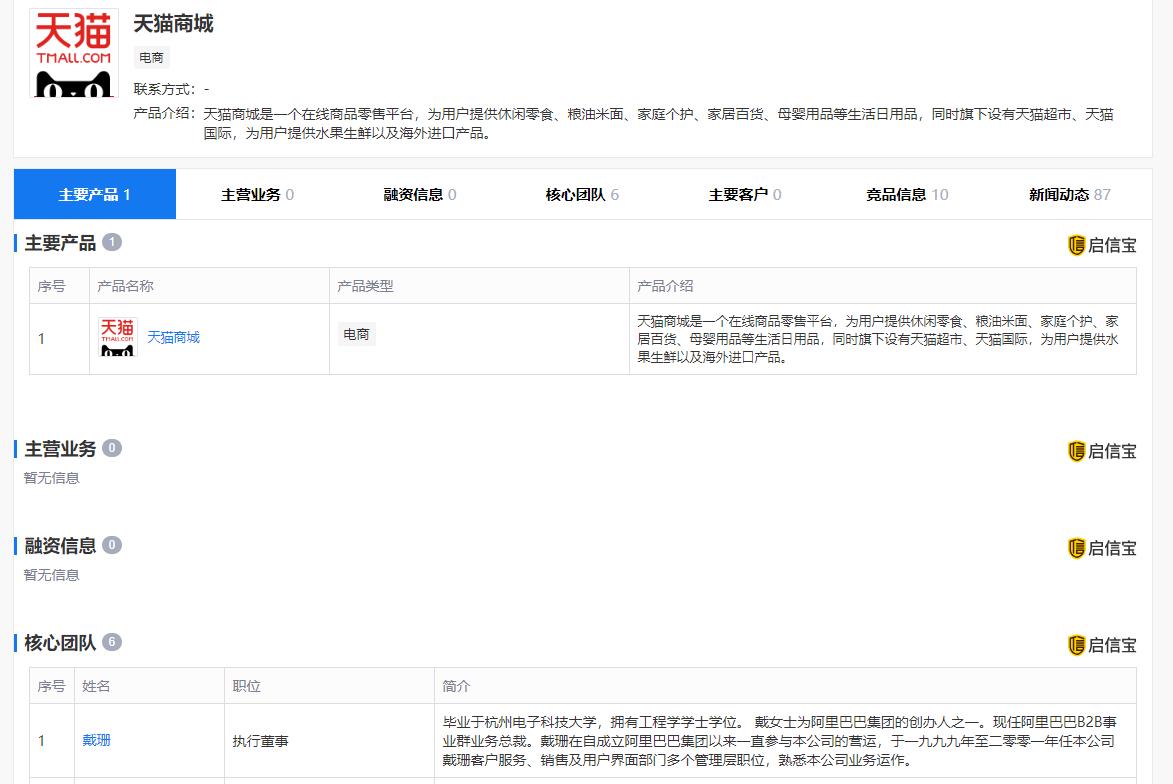Click the 主要产品 section heading
Screen dimensions: 1173x784
61,243
